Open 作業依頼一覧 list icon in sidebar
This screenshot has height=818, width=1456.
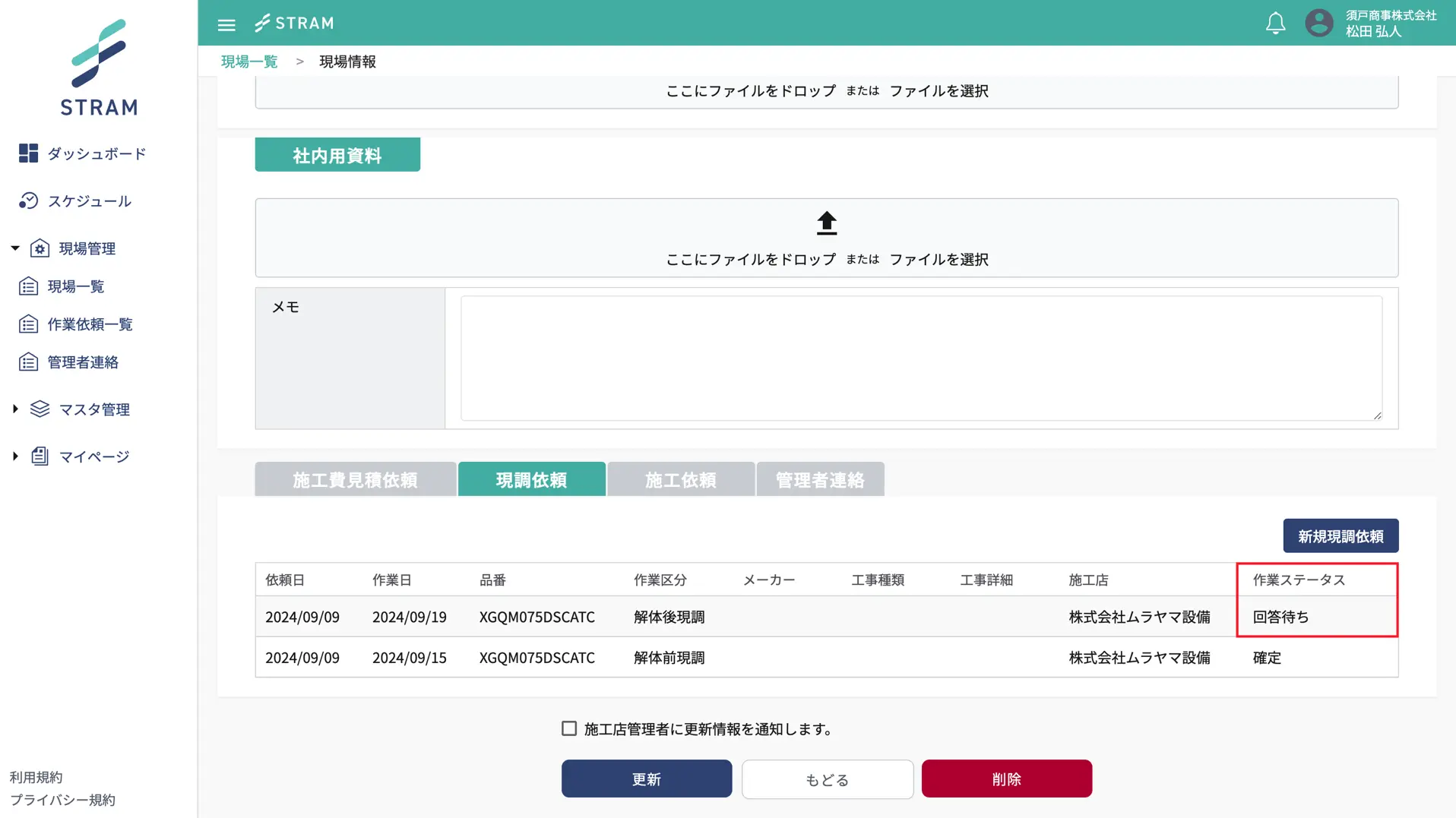(28, 324)
